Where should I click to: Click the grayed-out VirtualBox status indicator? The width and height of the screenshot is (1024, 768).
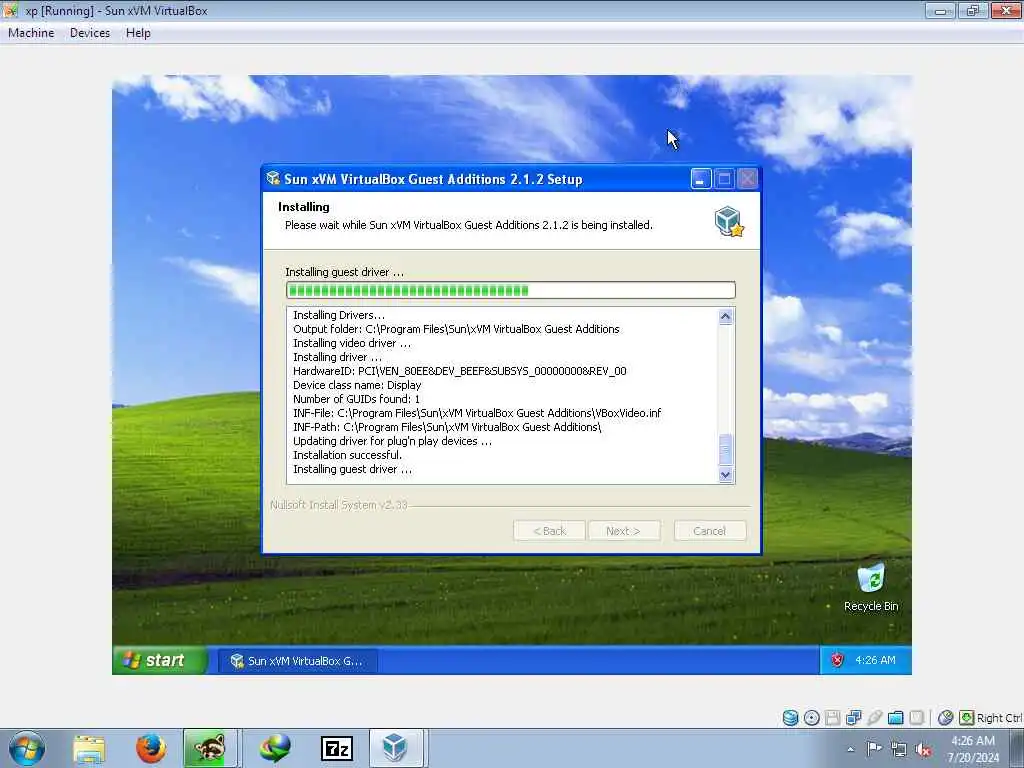point(917,718)
